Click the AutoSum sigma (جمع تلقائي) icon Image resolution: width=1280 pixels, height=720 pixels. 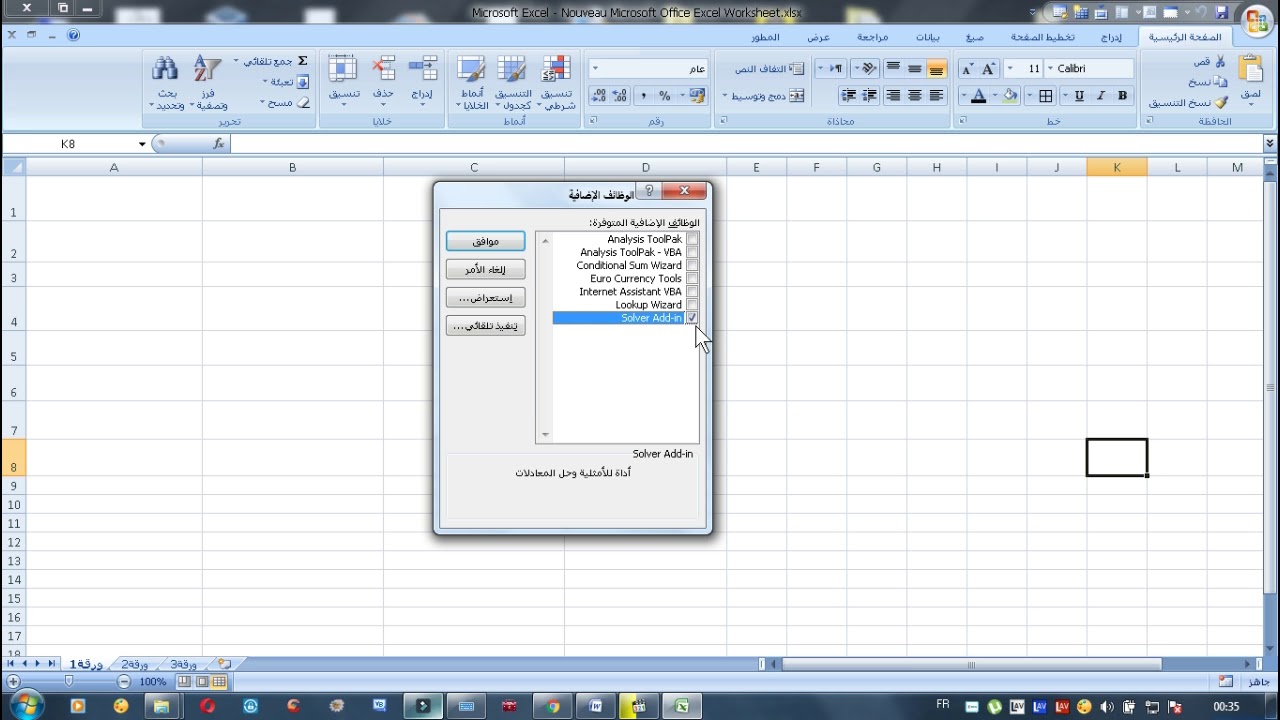303,61
